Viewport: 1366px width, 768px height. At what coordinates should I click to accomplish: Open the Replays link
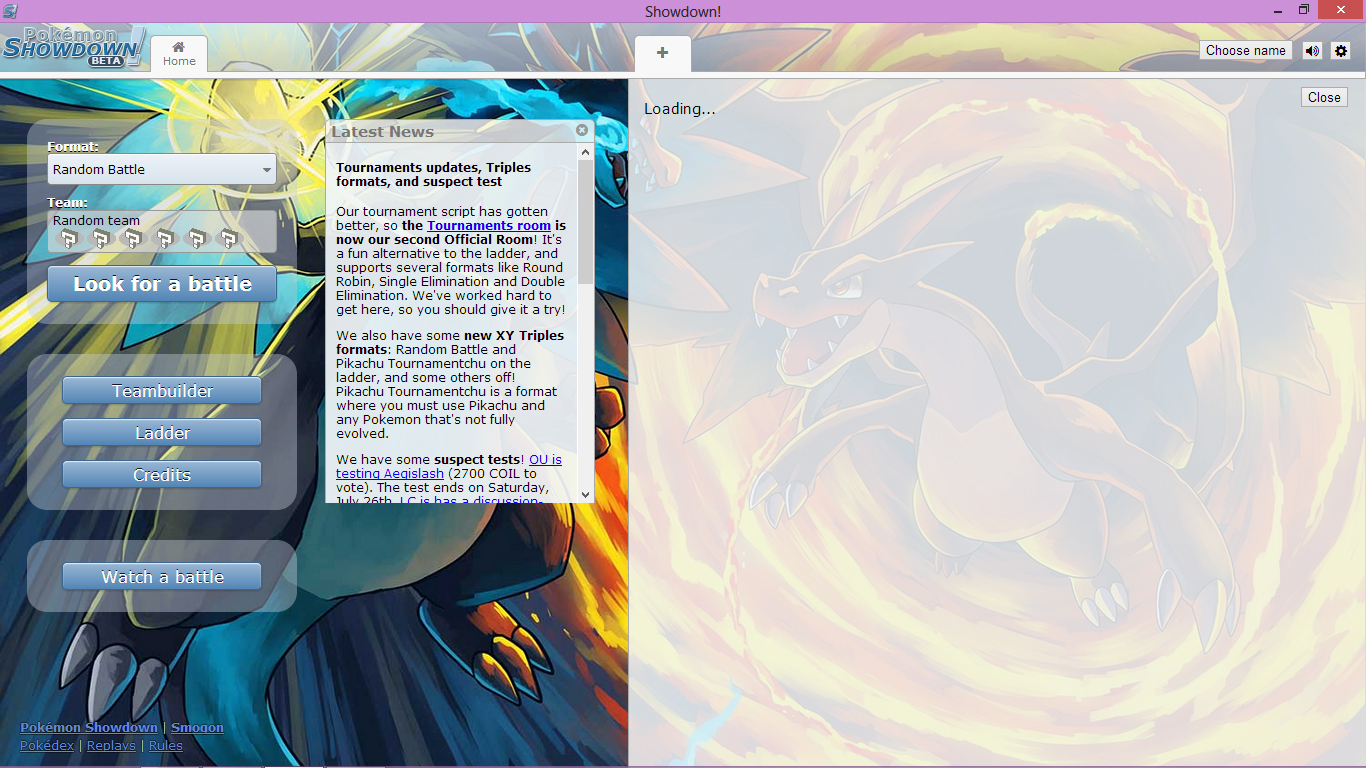(111, 746)
